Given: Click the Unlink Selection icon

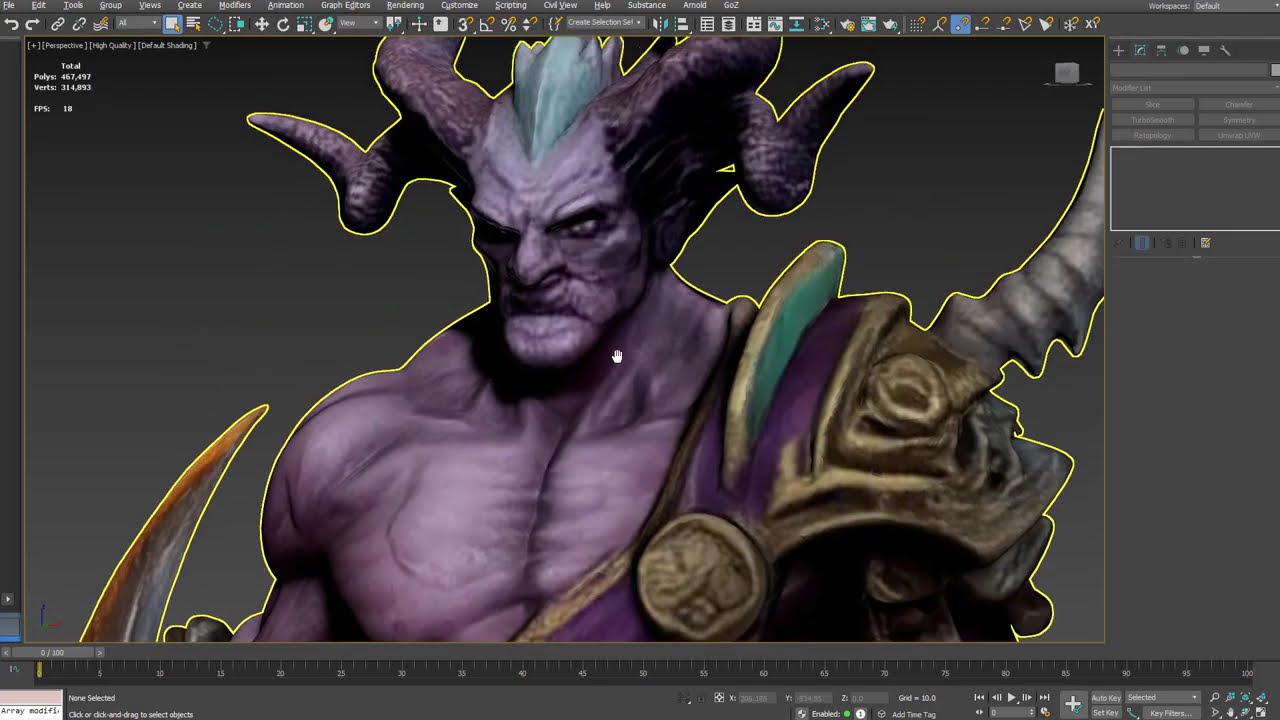Looking at the screenshot, I should point(79,24).
